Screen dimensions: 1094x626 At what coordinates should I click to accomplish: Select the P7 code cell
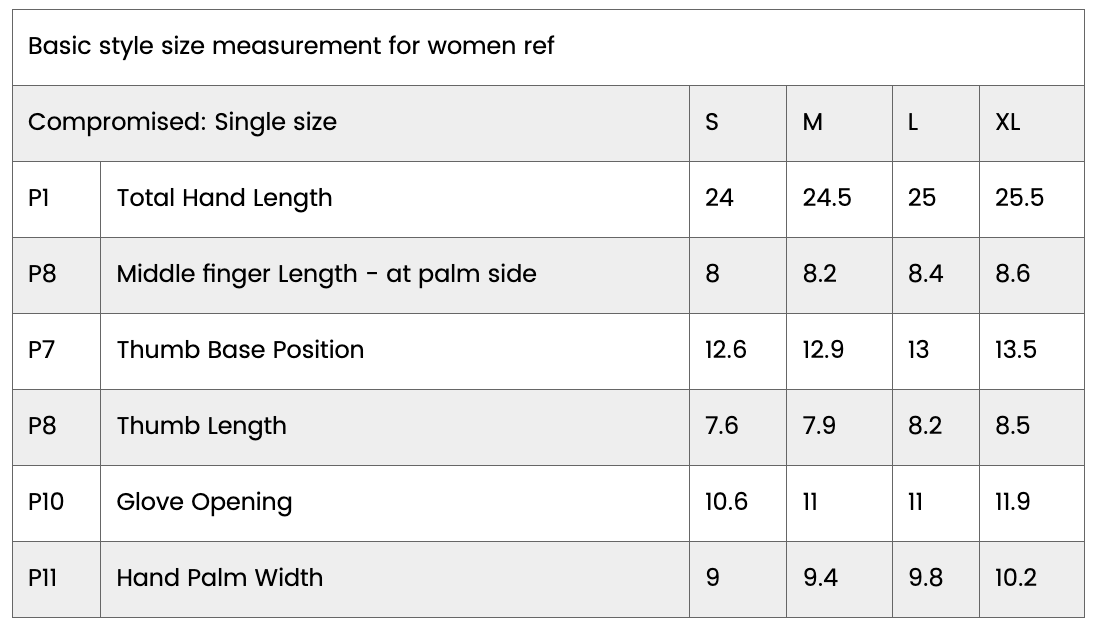[42, 350]
